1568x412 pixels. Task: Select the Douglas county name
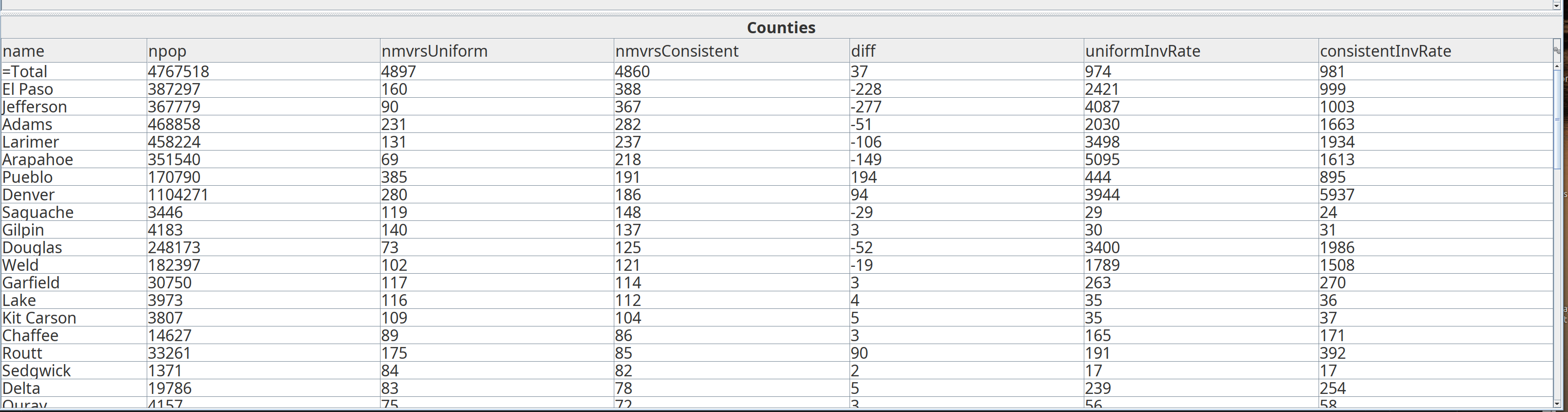(x=74, y=248)
